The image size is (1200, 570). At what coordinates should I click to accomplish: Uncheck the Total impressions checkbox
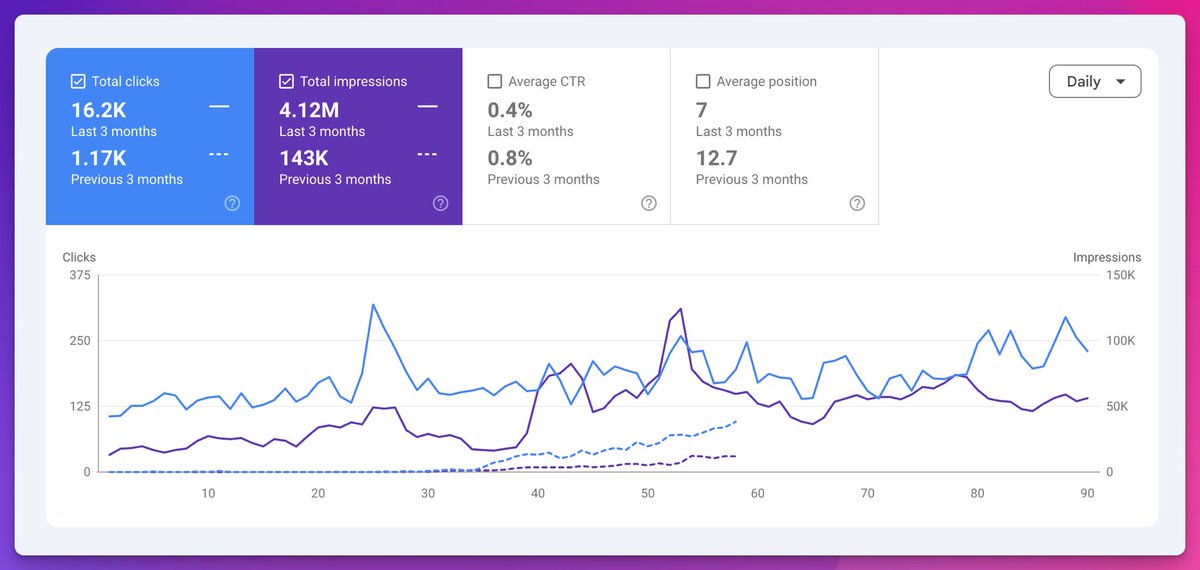pos(286,81)
